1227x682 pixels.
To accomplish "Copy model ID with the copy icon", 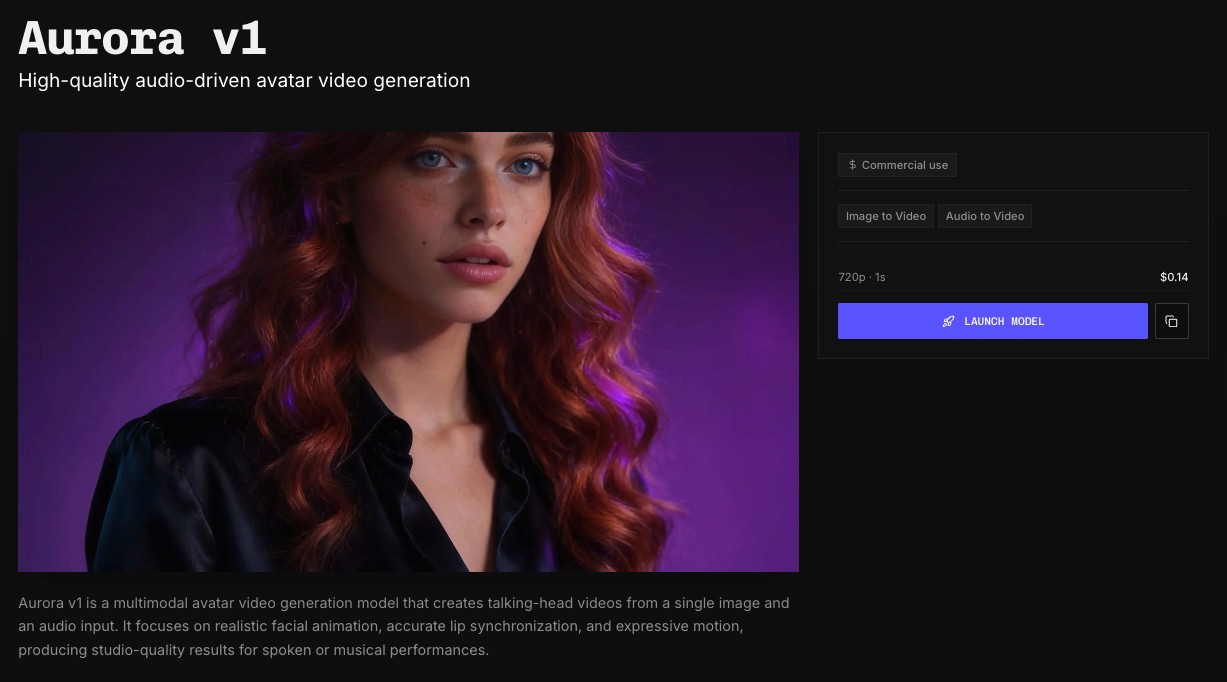I will coord(1171,321).
